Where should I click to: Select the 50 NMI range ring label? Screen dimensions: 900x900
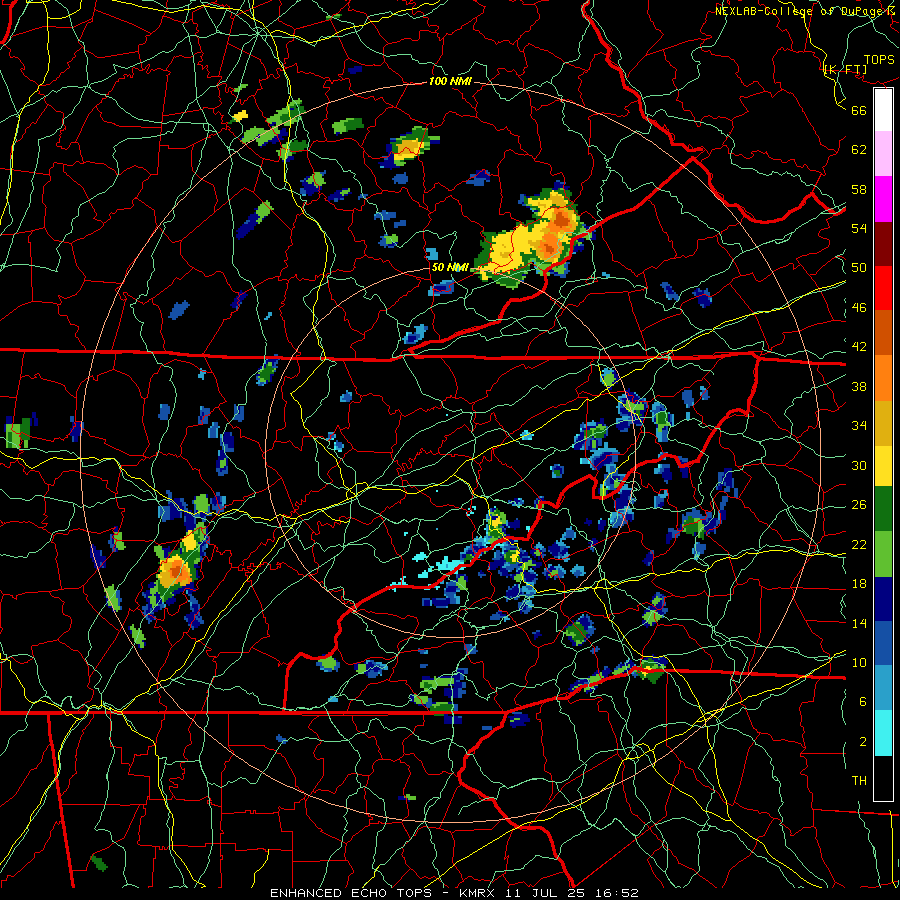tap(450, 267)
